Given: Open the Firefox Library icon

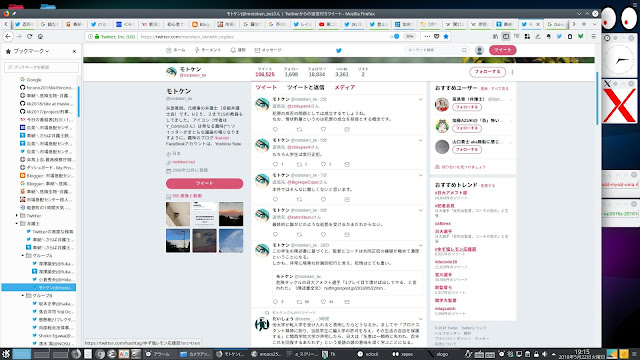Looking at the screenshot, I should pyautogui.click(x=495, y=36).
